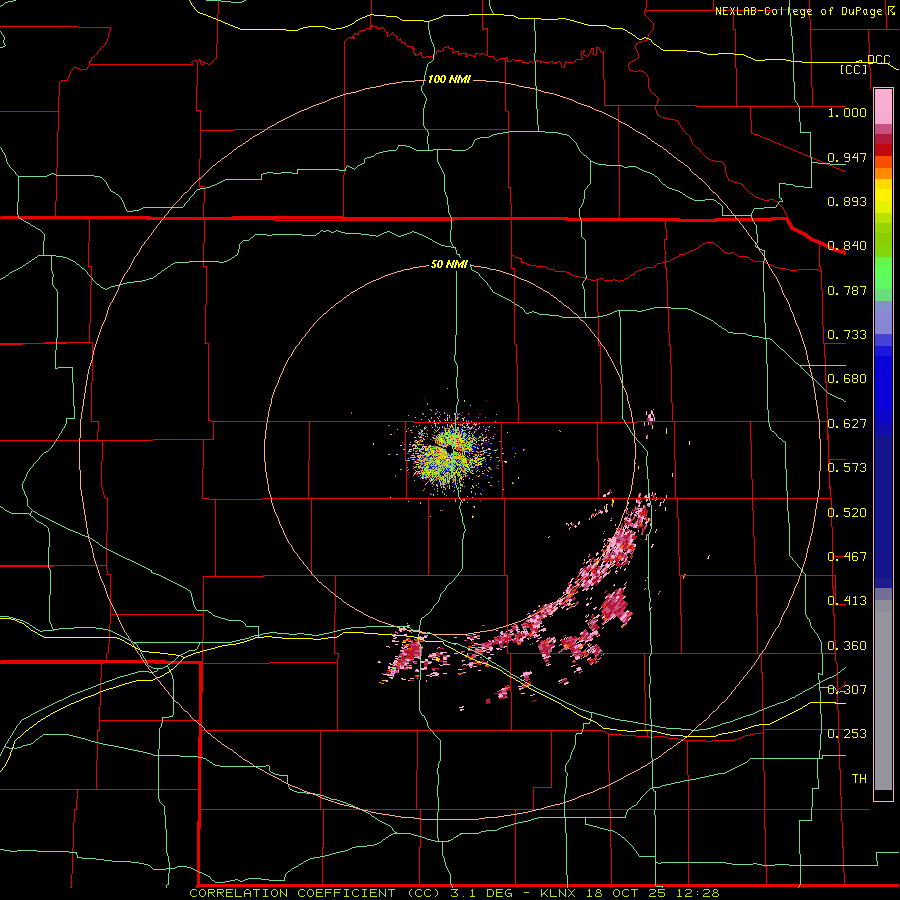Click the large magenta echo cell southeast of radar
Viewport: 900px width, 900px height.
[615, 606]
